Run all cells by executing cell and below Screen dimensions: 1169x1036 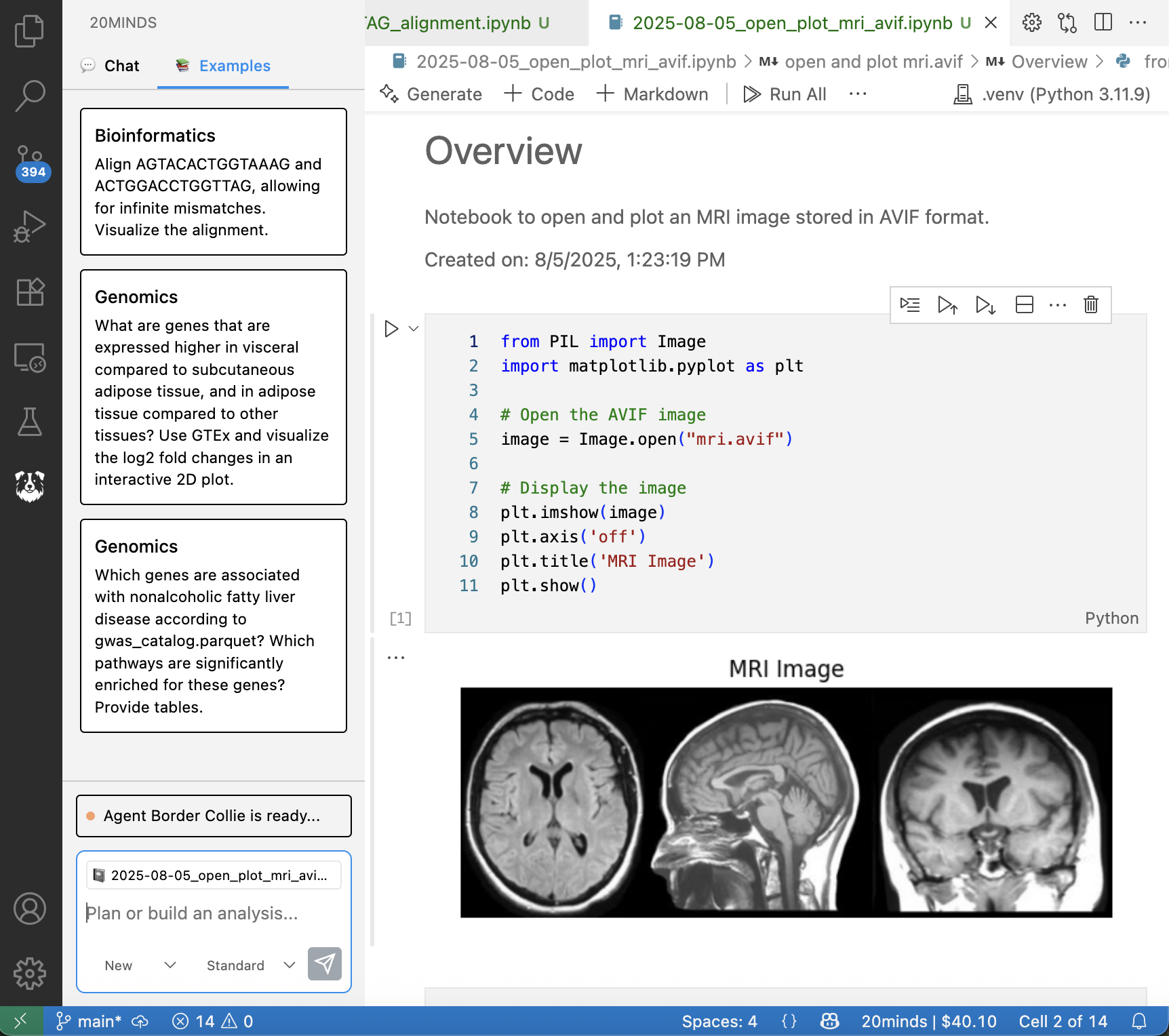coord(985,305)
